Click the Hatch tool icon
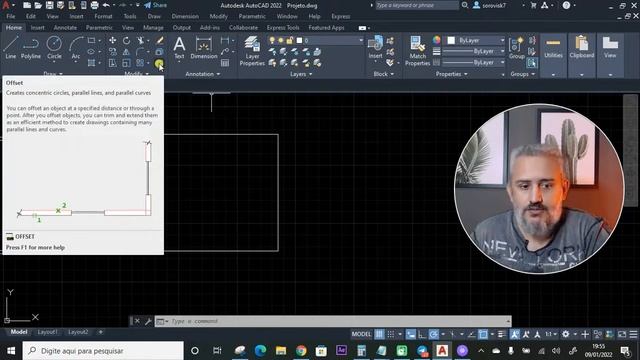 [91, 63]
